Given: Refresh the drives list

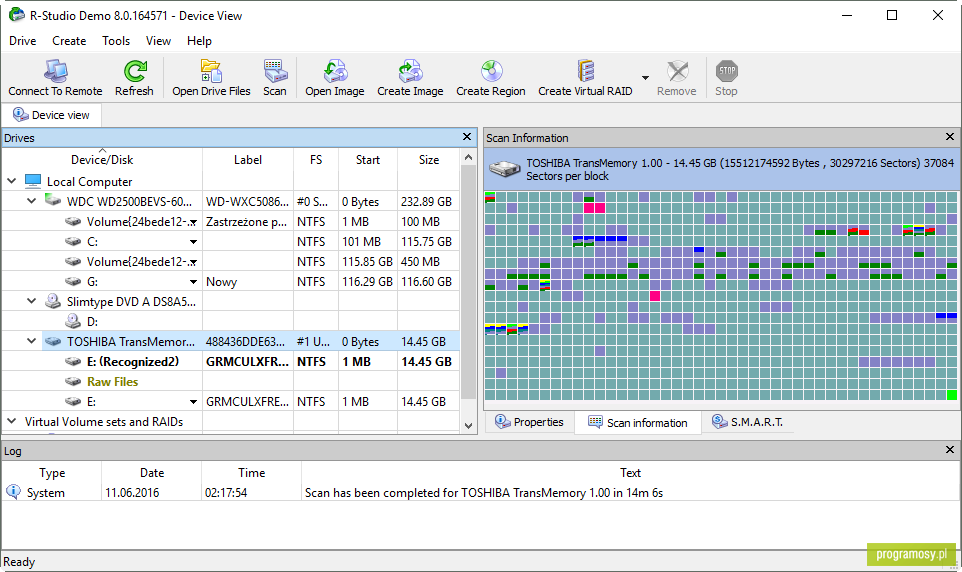Looking at the screenshot, I should point(134,71).
